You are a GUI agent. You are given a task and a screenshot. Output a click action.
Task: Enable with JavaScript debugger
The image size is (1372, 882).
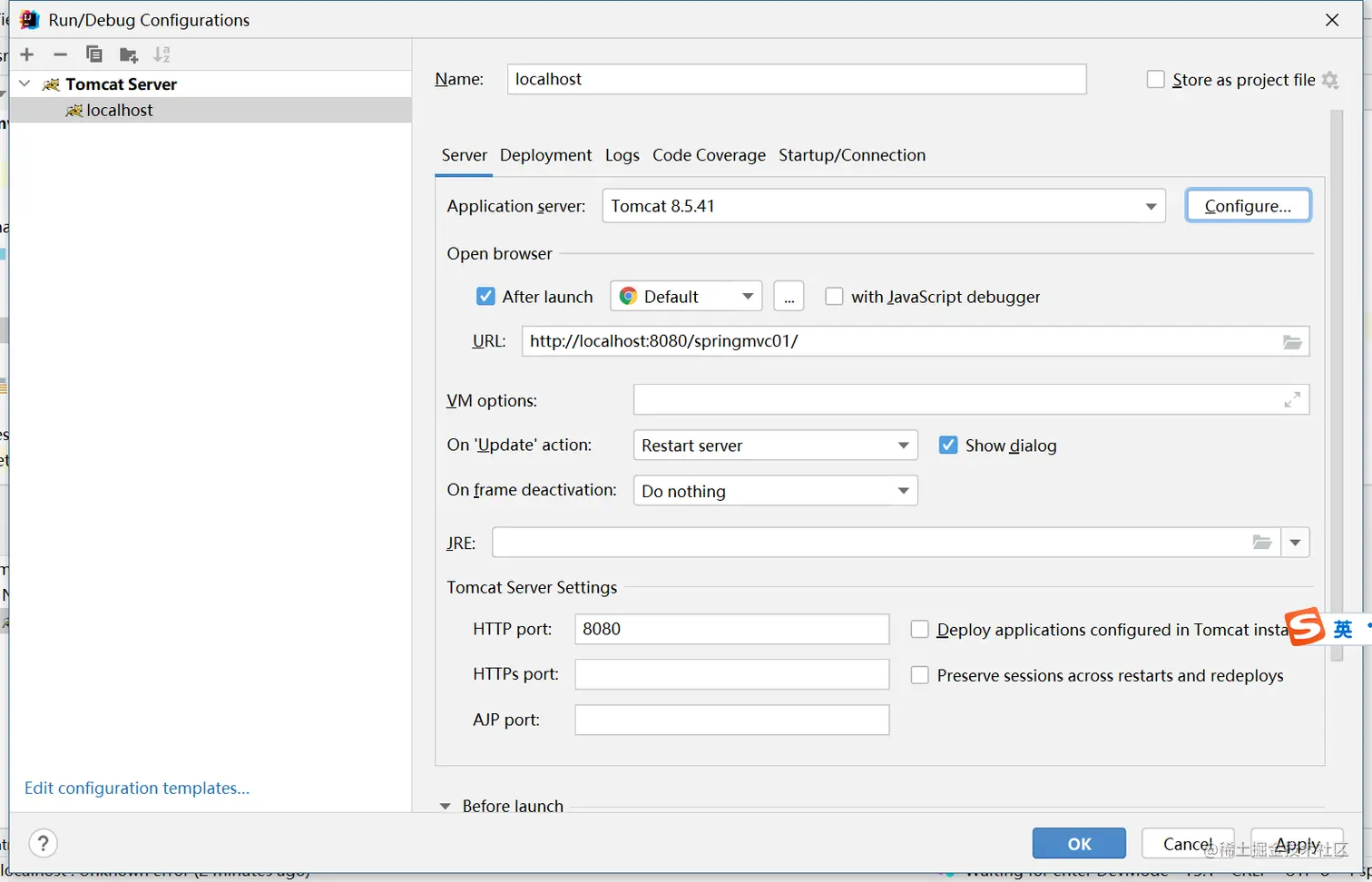tap(834, 297)
